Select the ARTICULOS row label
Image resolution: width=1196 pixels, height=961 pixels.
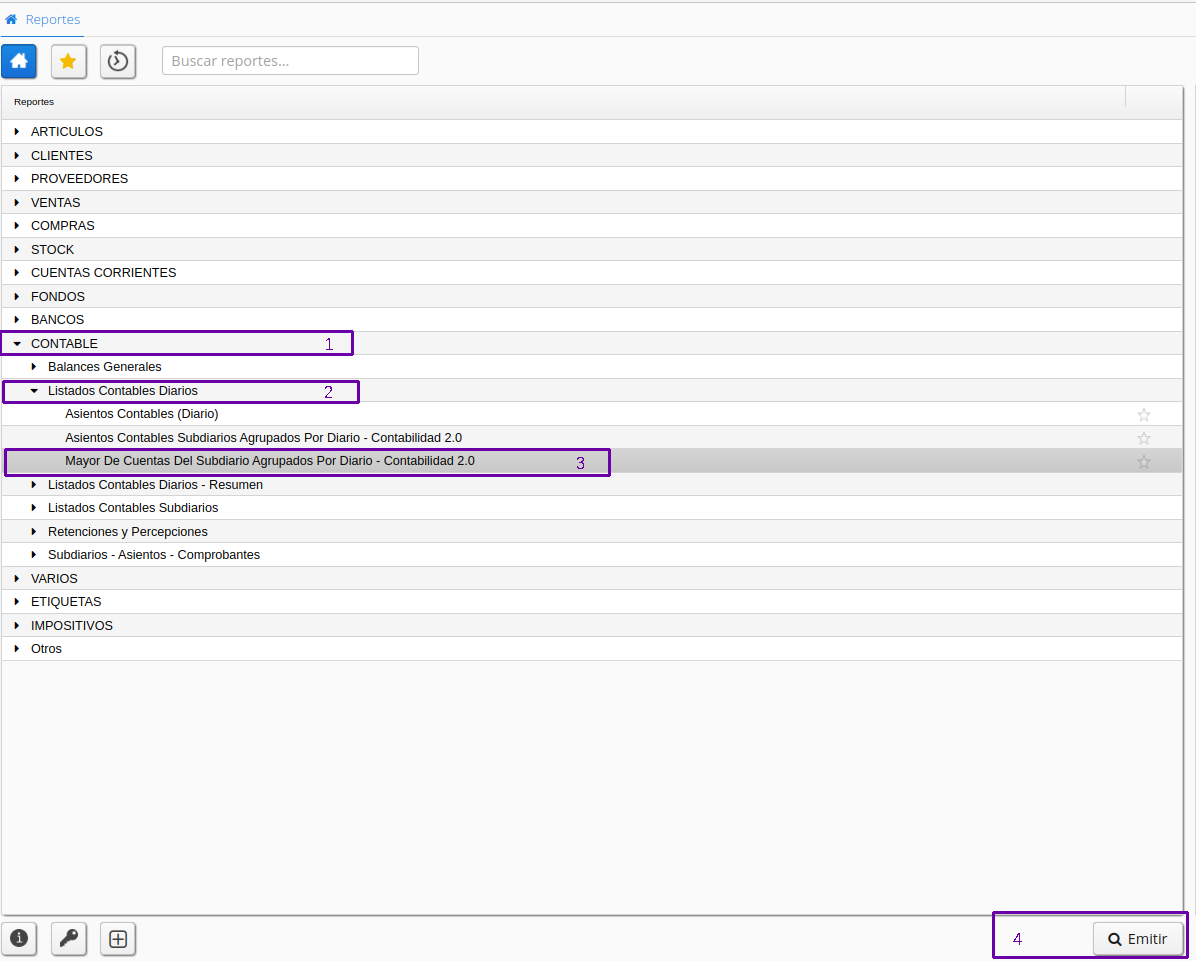pos(66,132)
